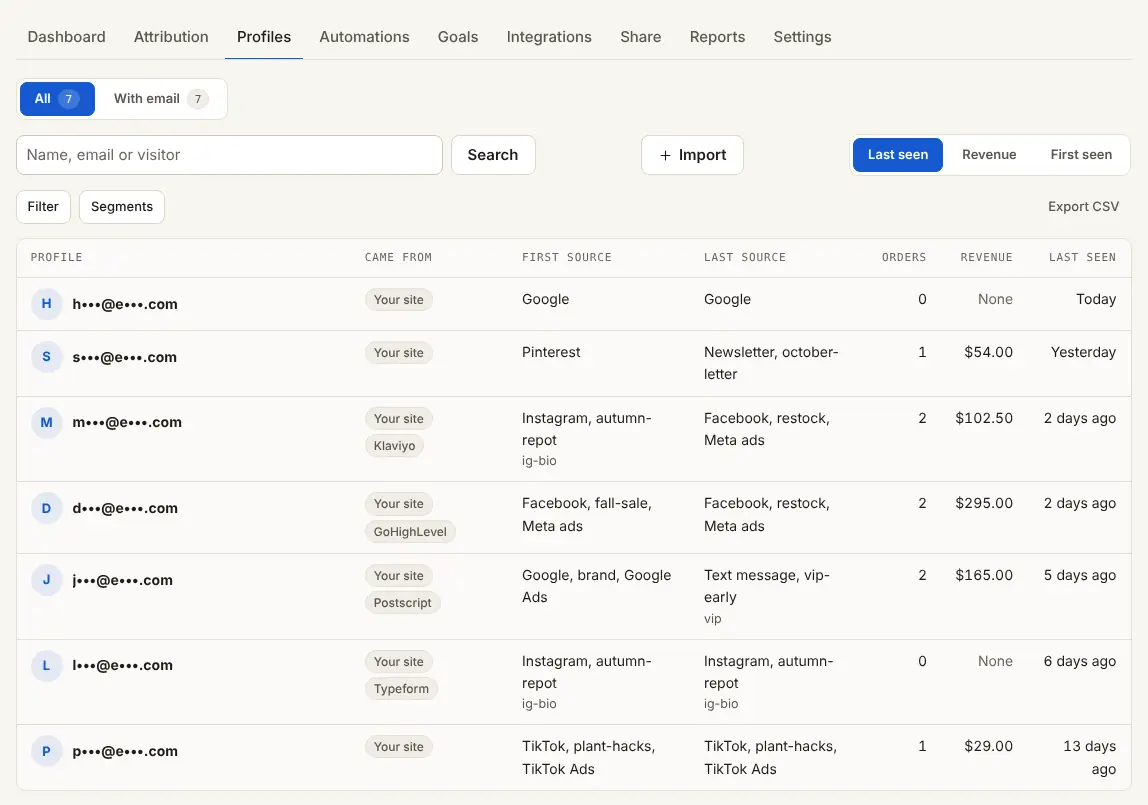This screenshot has width=1148, height=805.
Task: Click the LAST SEEN column header
Action: (1082, 257)
